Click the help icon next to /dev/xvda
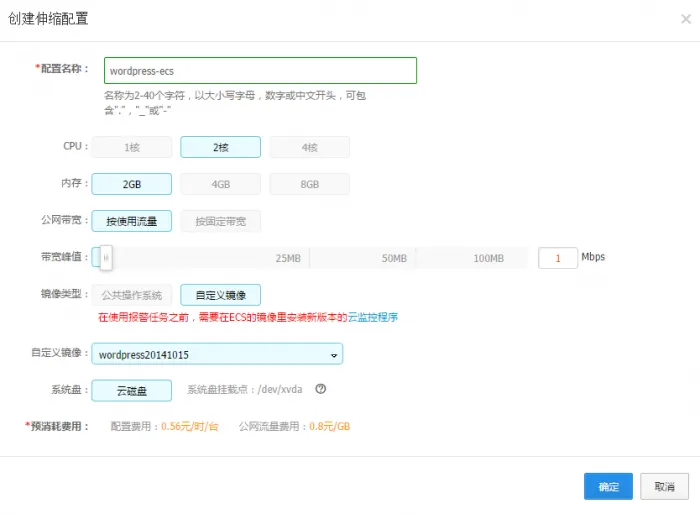Viewport: 700px width, 514px height. 321,389
